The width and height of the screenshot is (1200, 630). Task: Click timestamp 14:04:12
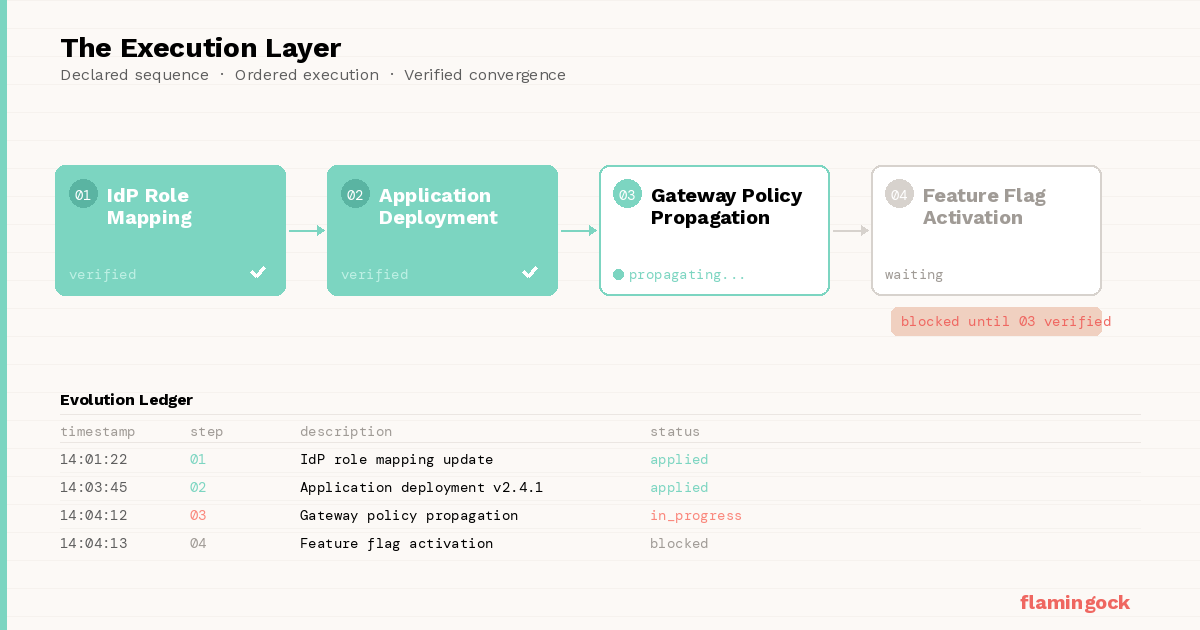click(94, 516)
